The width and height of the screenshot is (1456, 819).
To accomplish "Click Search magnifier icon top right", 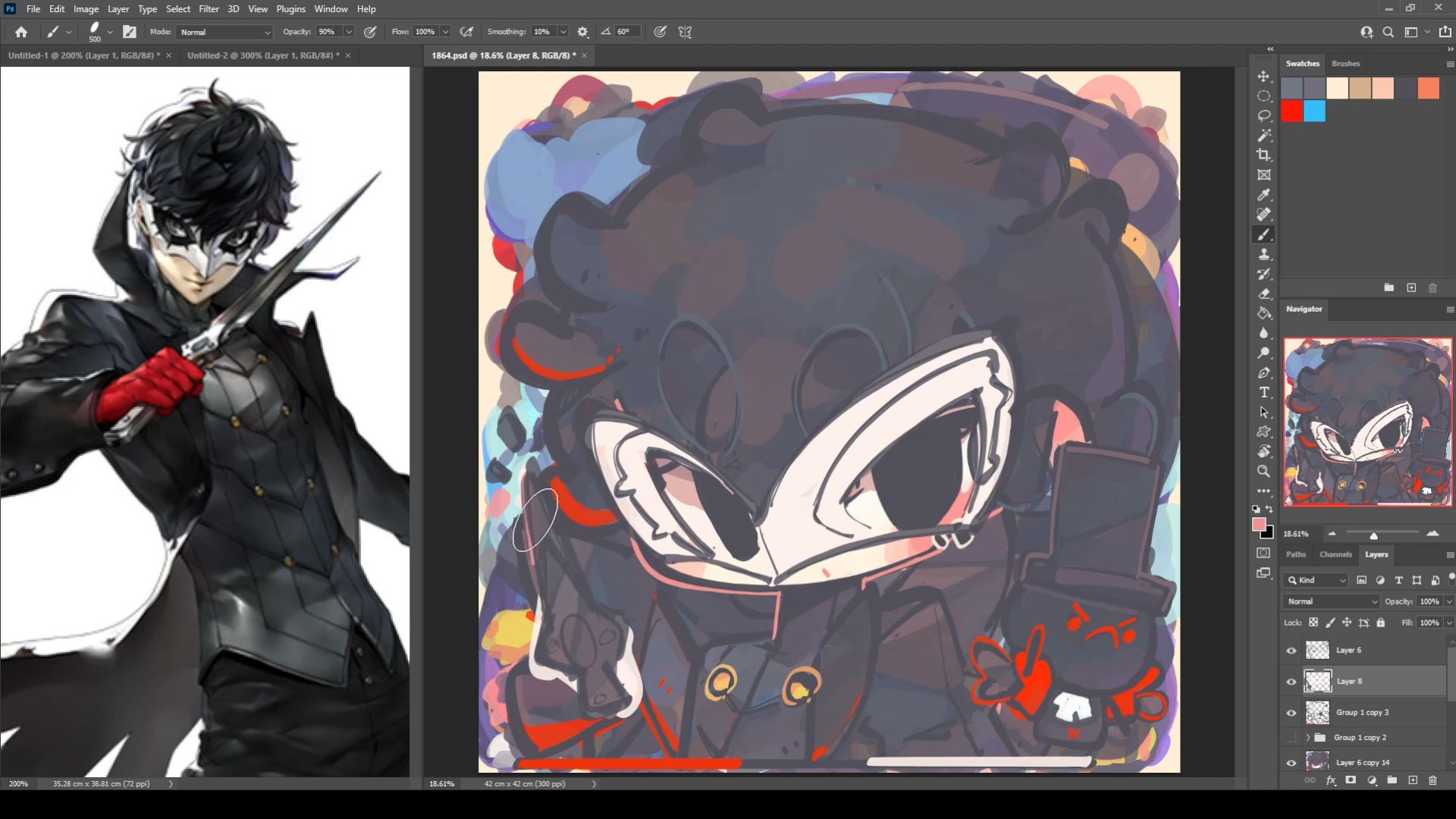I will click(x=1388, y=32).
